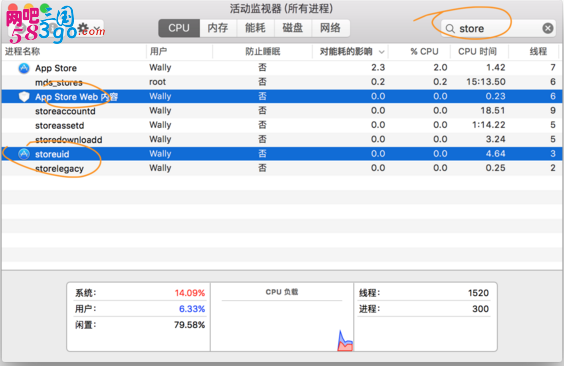Open the 内存 tab
This screenshot has height=366, width=564.
218,28
